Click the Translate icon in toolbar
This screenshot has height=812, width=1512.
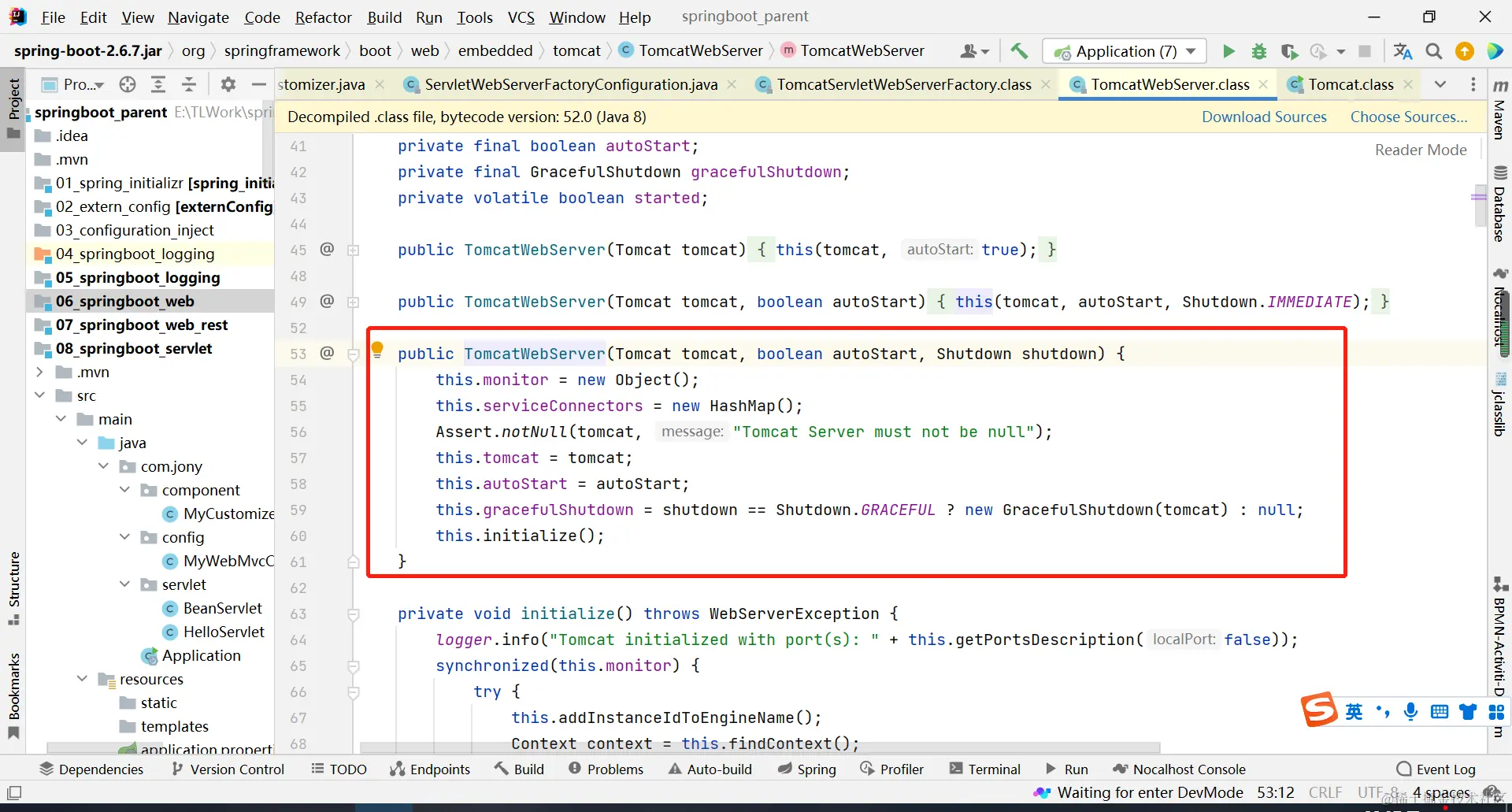[1403, 51]
